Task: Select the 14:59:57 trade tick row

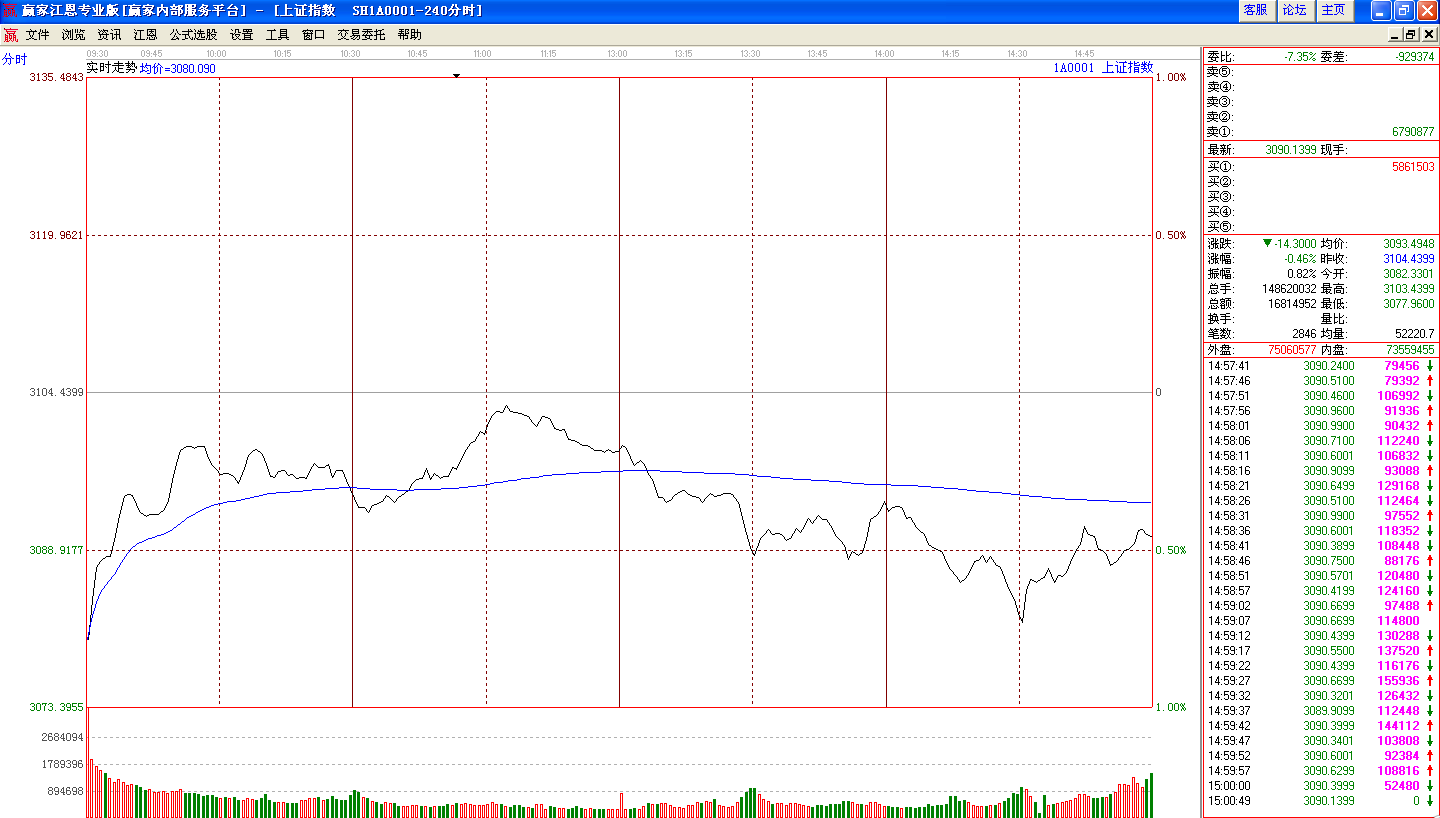Action: coord(1320,771)
